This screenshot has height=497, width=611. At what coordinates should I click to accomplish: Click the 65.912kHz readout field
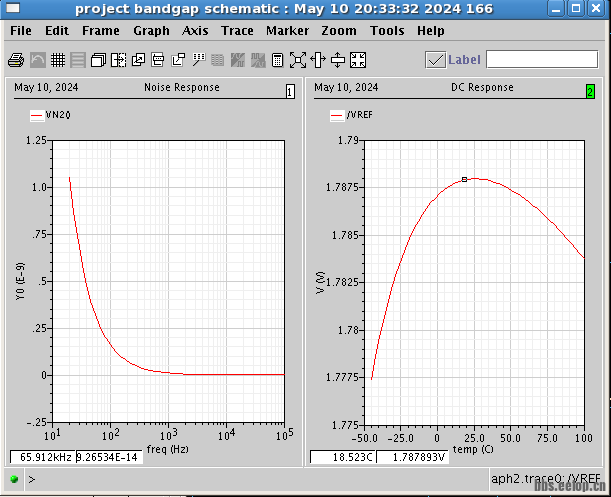43,457
